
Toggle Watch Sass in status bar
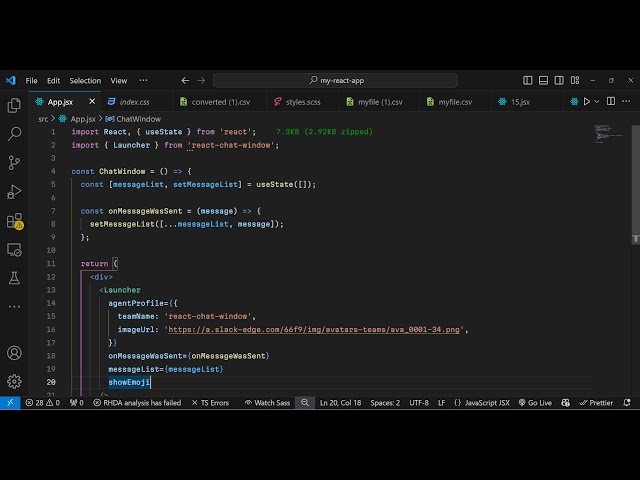coord(266,403)
